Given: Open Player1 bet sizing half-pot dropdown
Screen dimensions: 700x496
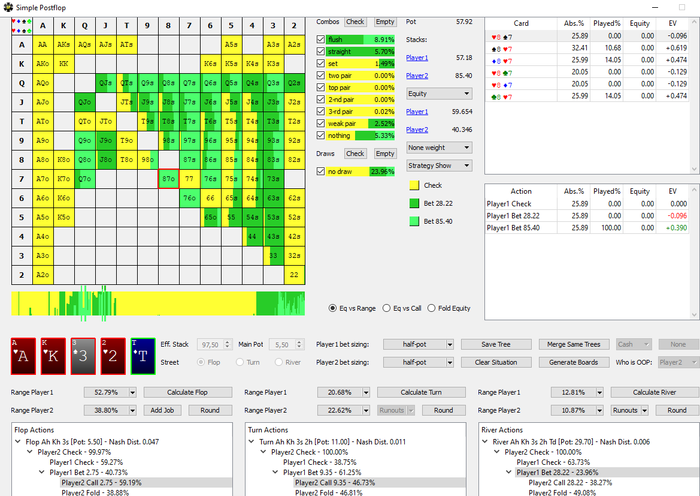Looking at the screenshot, I should [418, 344].
